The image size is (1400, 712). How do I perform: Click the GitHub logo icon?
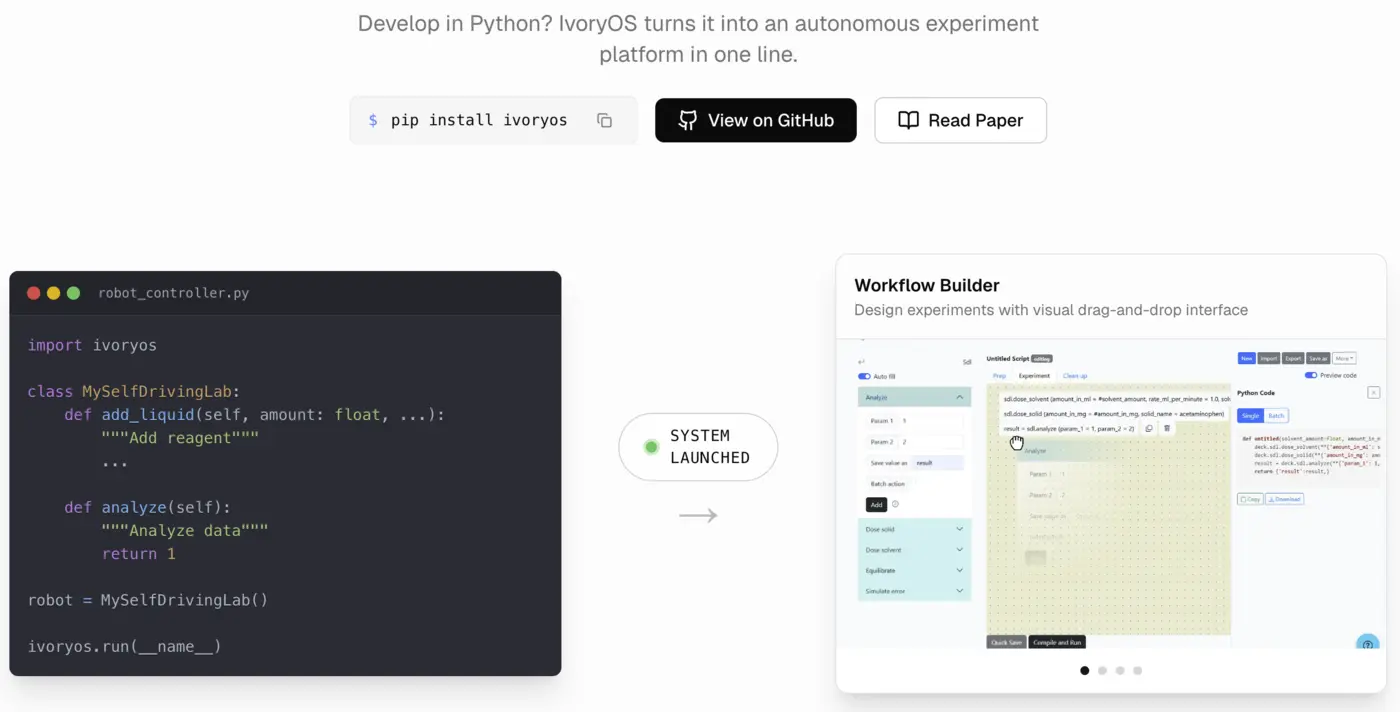[x=687, y=120]
